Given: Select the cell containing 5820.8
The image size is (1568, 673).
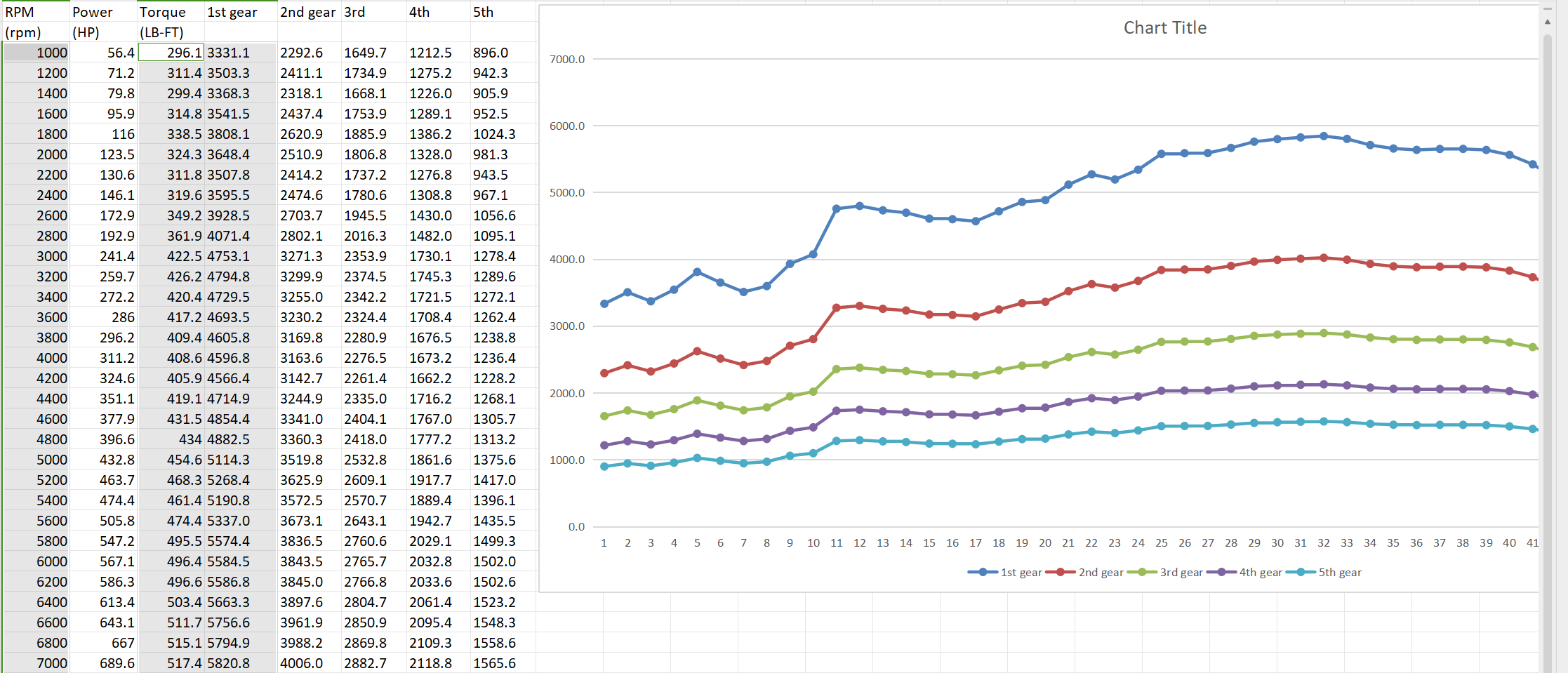Looking at the screenshot, I should (241, 663).
